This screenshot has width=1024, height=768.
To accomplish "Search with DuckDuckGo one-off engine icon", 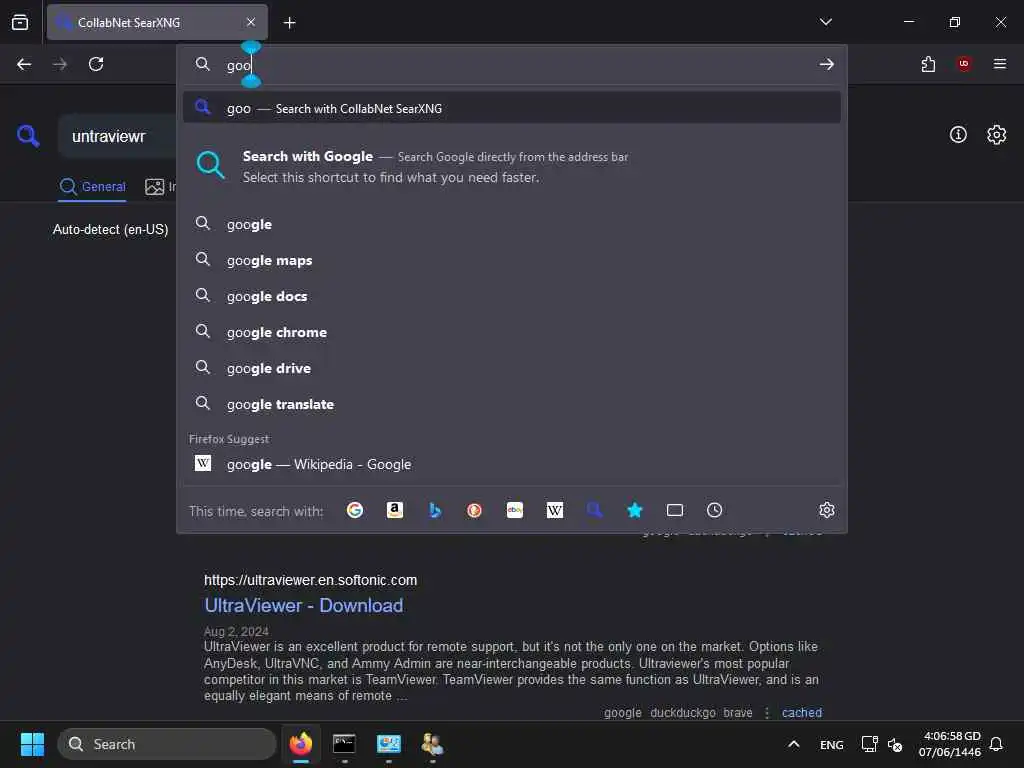I will coord(474,510).
